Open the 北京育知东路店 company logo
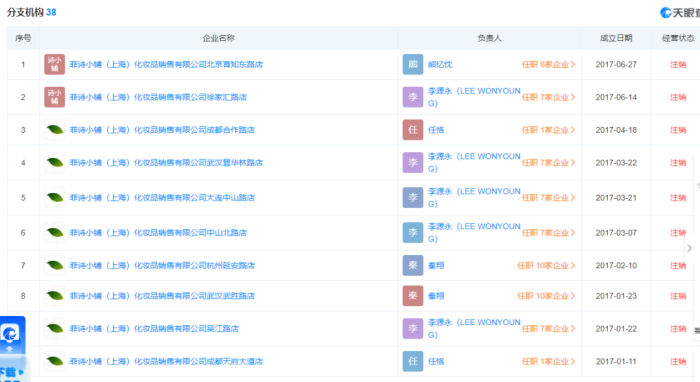This screenshot has height=382, width=700. (54, 64)
